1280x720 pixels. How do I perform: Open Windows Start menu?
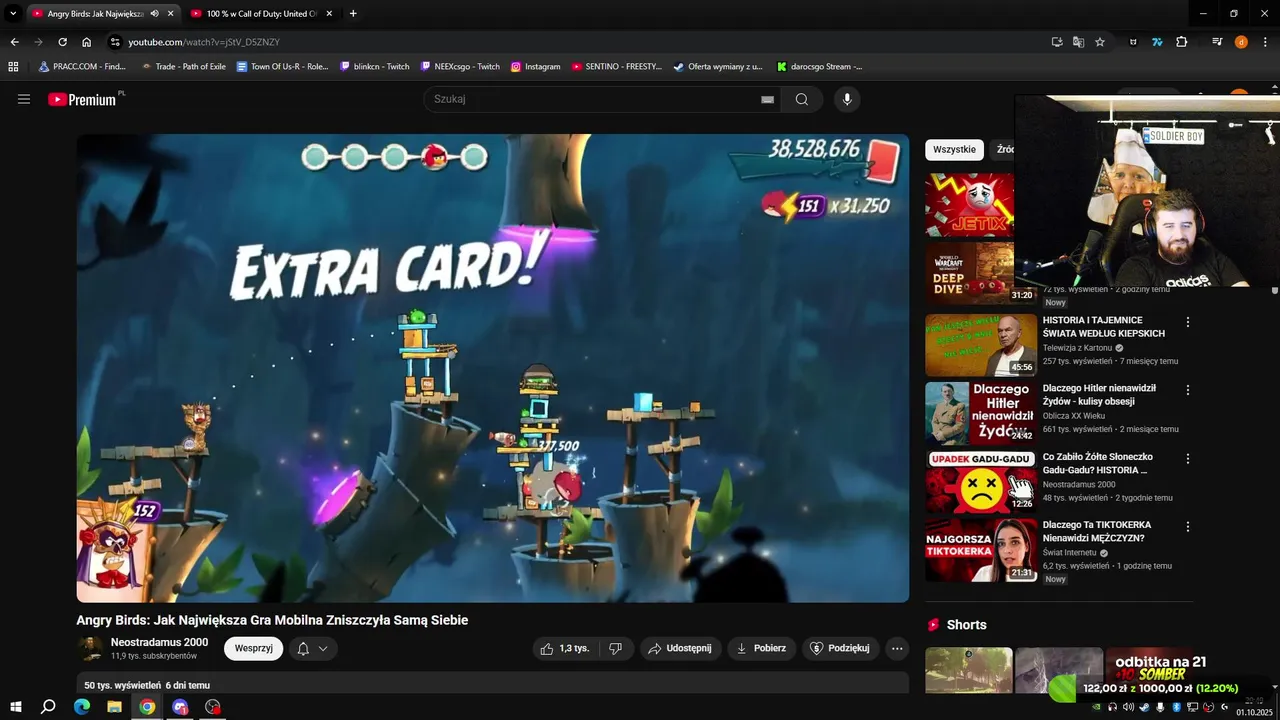coord(16,707)
